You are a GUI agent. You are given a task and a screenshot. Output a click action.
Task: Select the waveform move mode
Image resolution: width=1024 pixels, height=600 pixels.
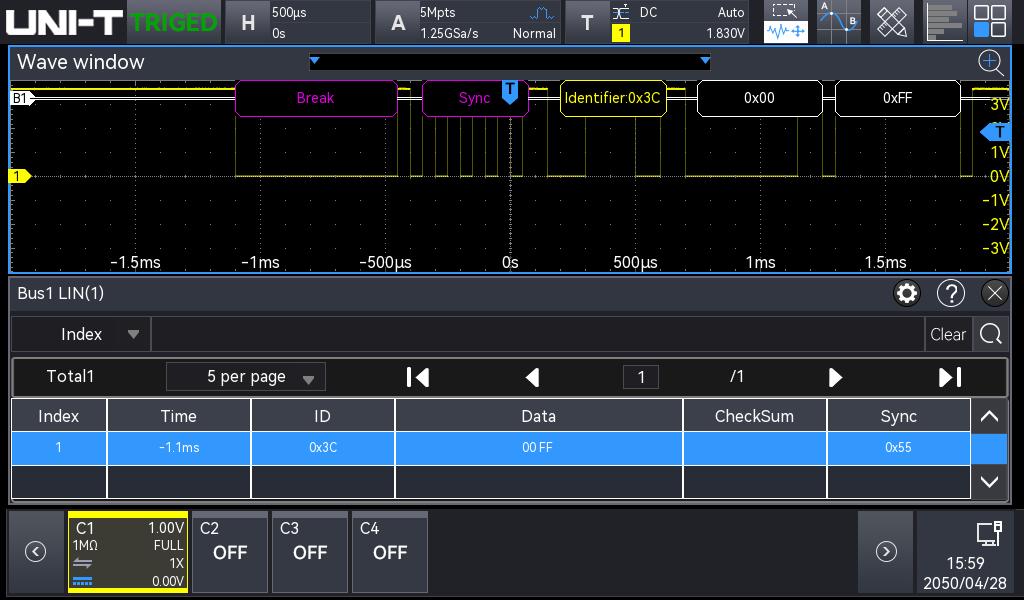[x=786, y=32]
